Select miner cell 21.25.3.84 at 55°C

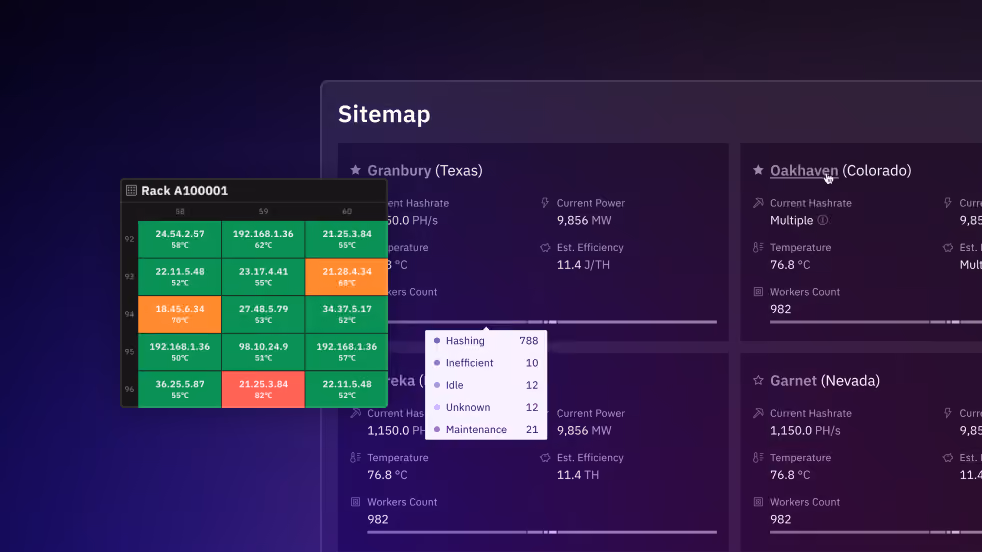[346, 239]
